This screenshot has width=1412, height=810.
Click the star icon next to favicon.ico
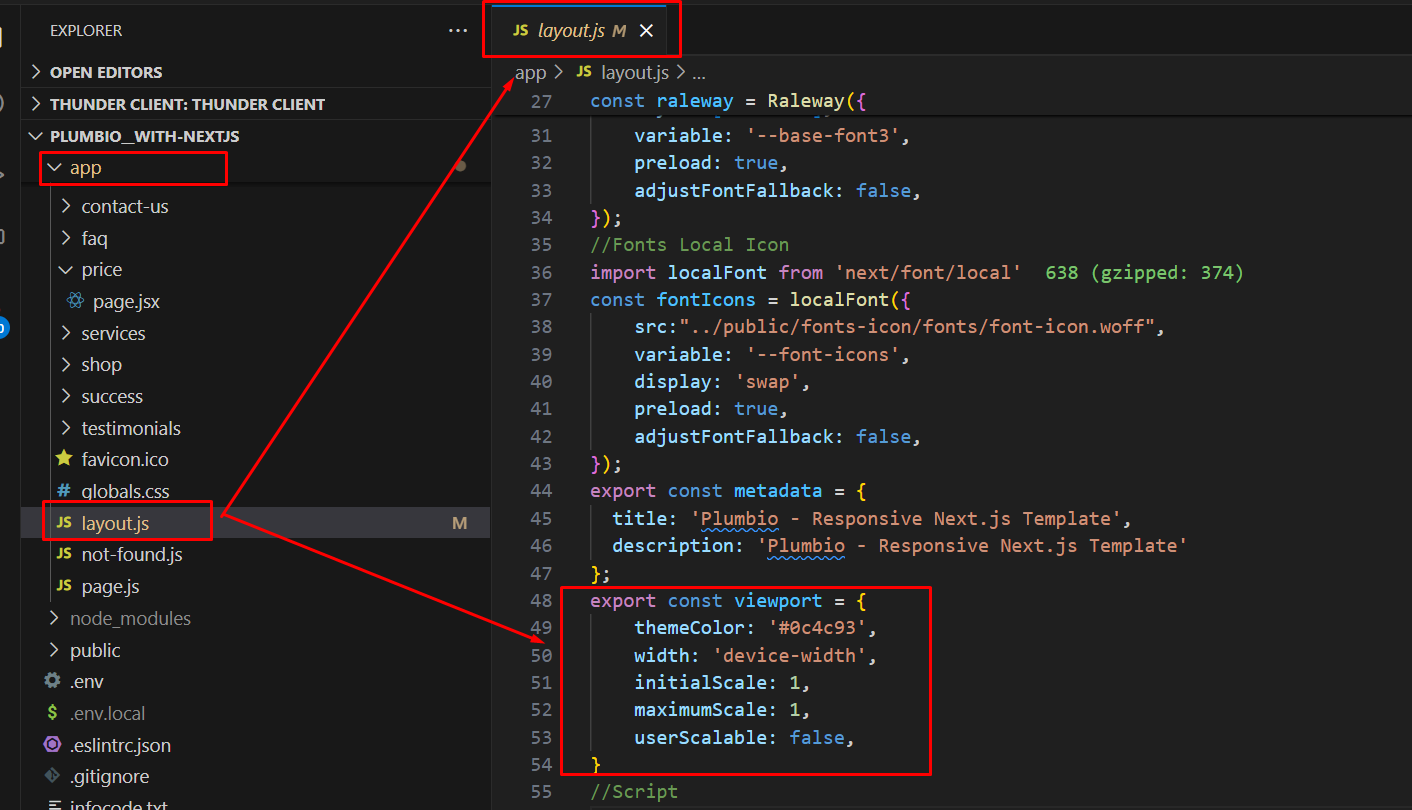pyautogui.click(x=64, y=459)
